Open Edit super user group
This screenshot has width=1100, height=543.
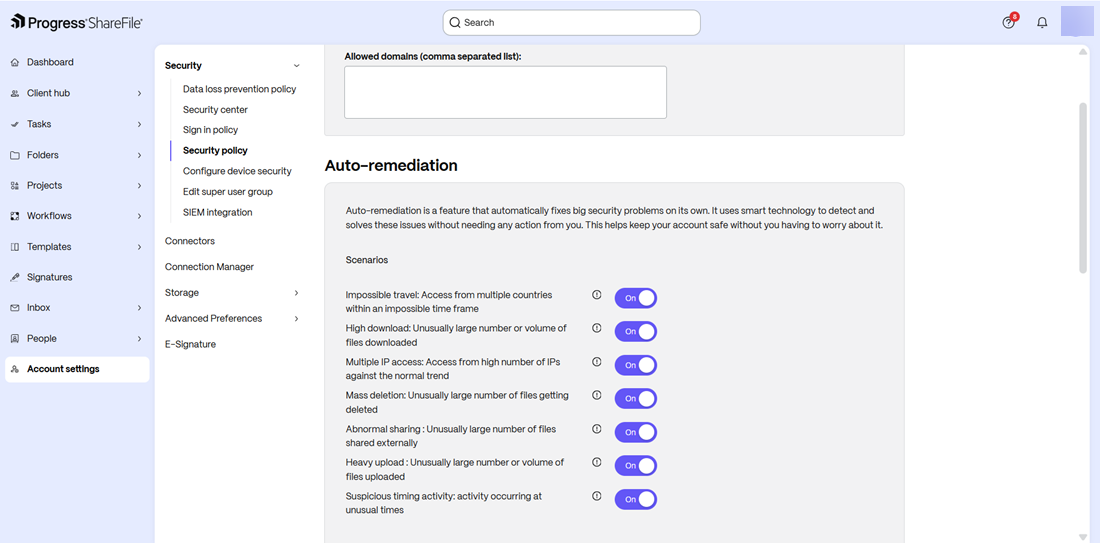(x=228, y=192)
